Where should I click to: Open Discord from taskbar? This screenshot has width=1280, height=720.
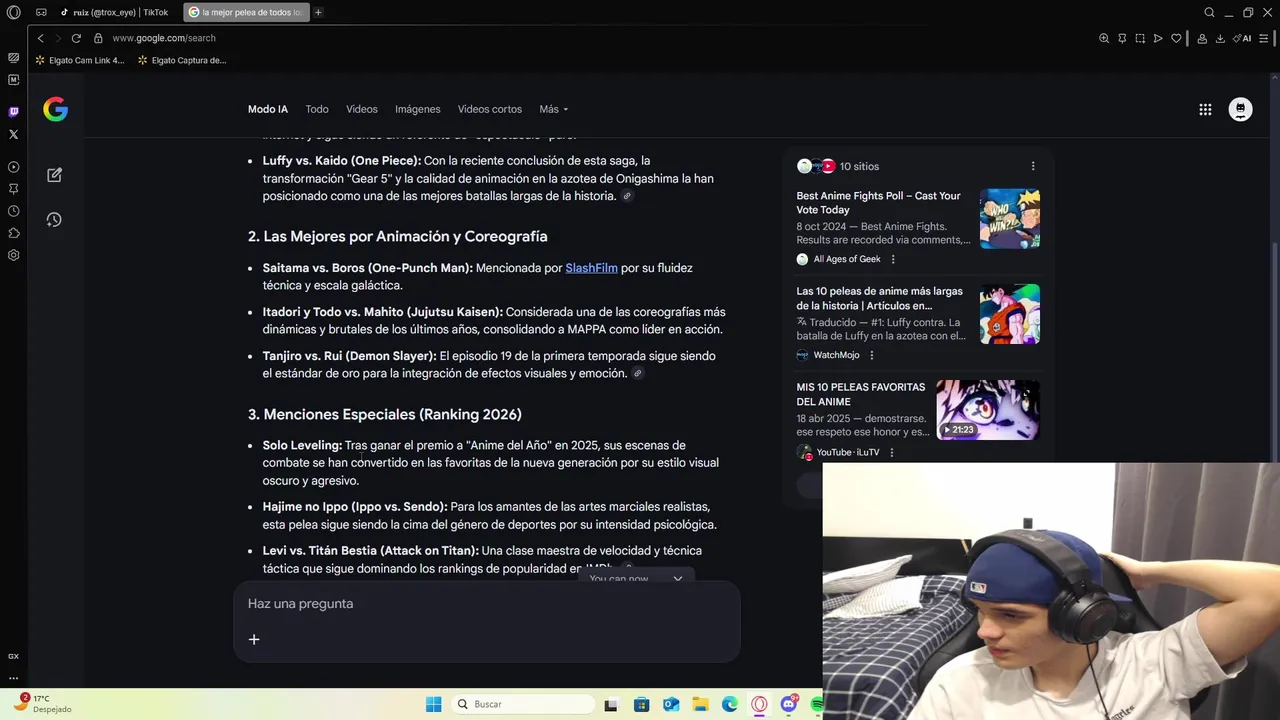(x=789, y=704)
